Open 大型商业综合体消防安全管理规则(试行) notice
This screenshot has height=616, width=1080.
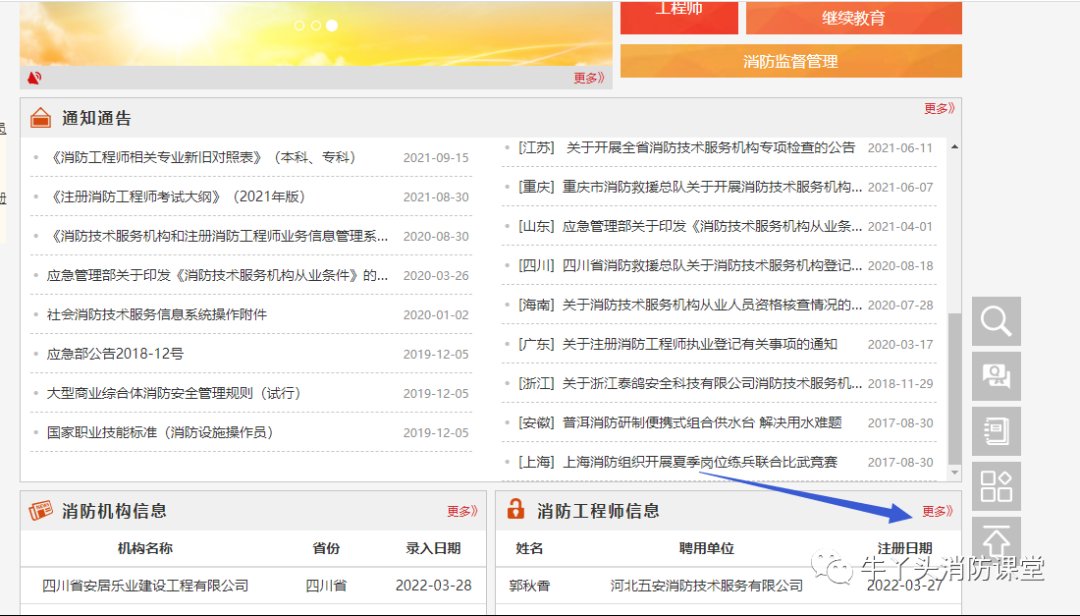pos(174,393)
